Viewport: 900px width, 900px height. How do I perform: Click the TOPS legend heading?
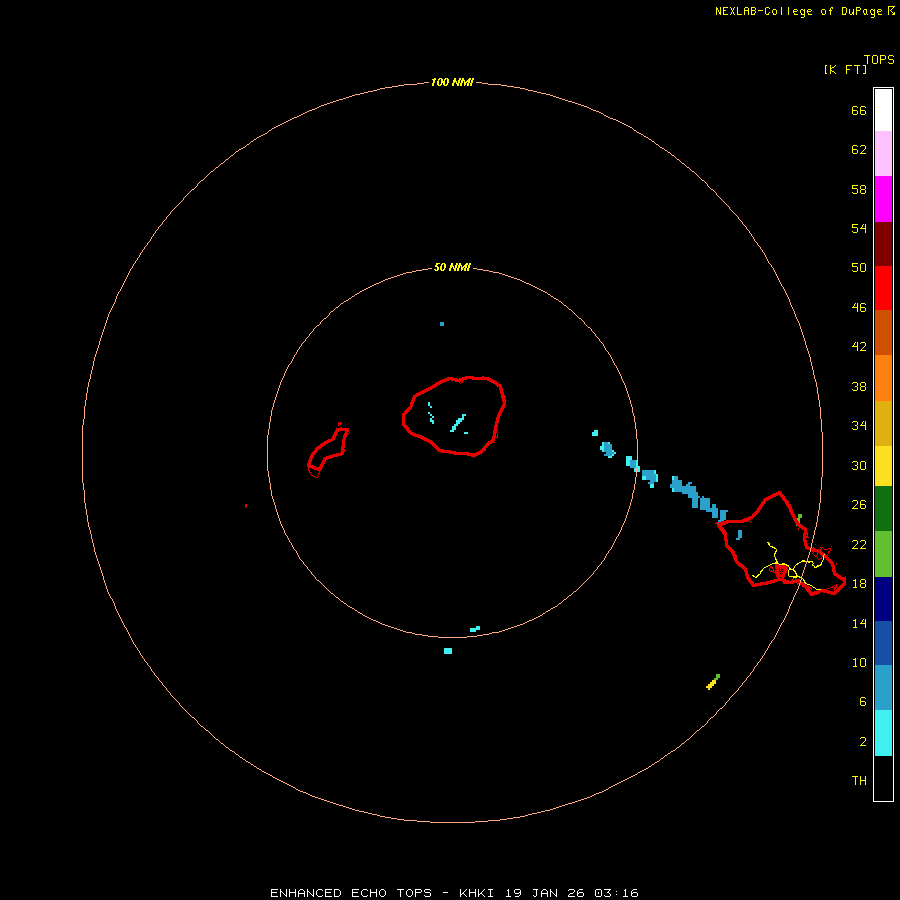coord(879,60)
